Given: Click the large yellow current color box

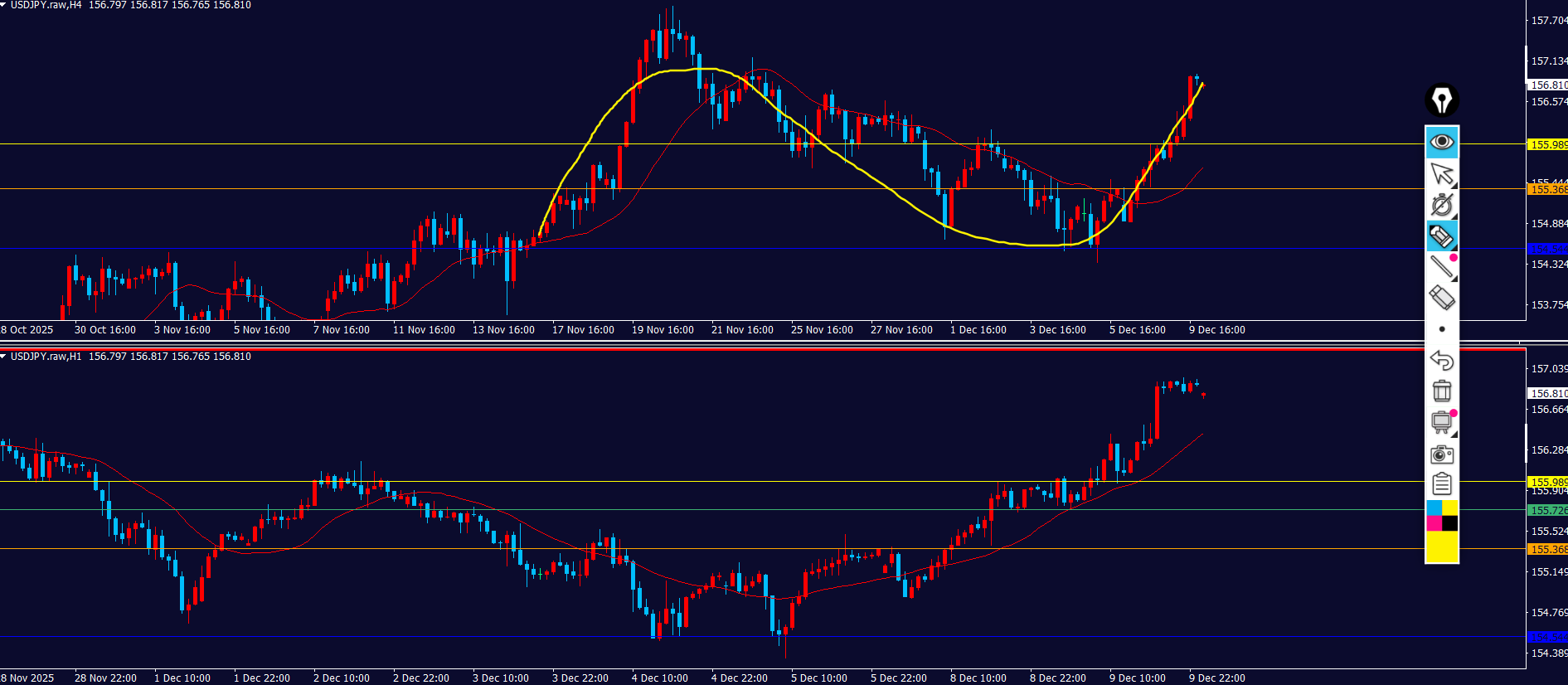Looking at the screenshot, I should coord(1442,547).
